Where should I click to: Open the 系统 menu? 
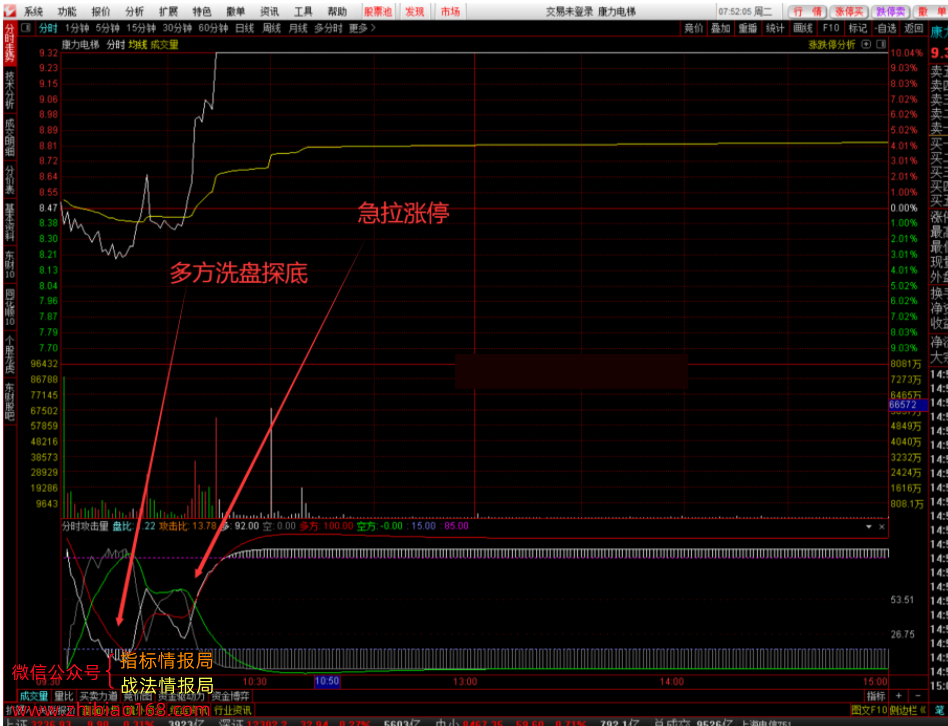pos(33,11)
